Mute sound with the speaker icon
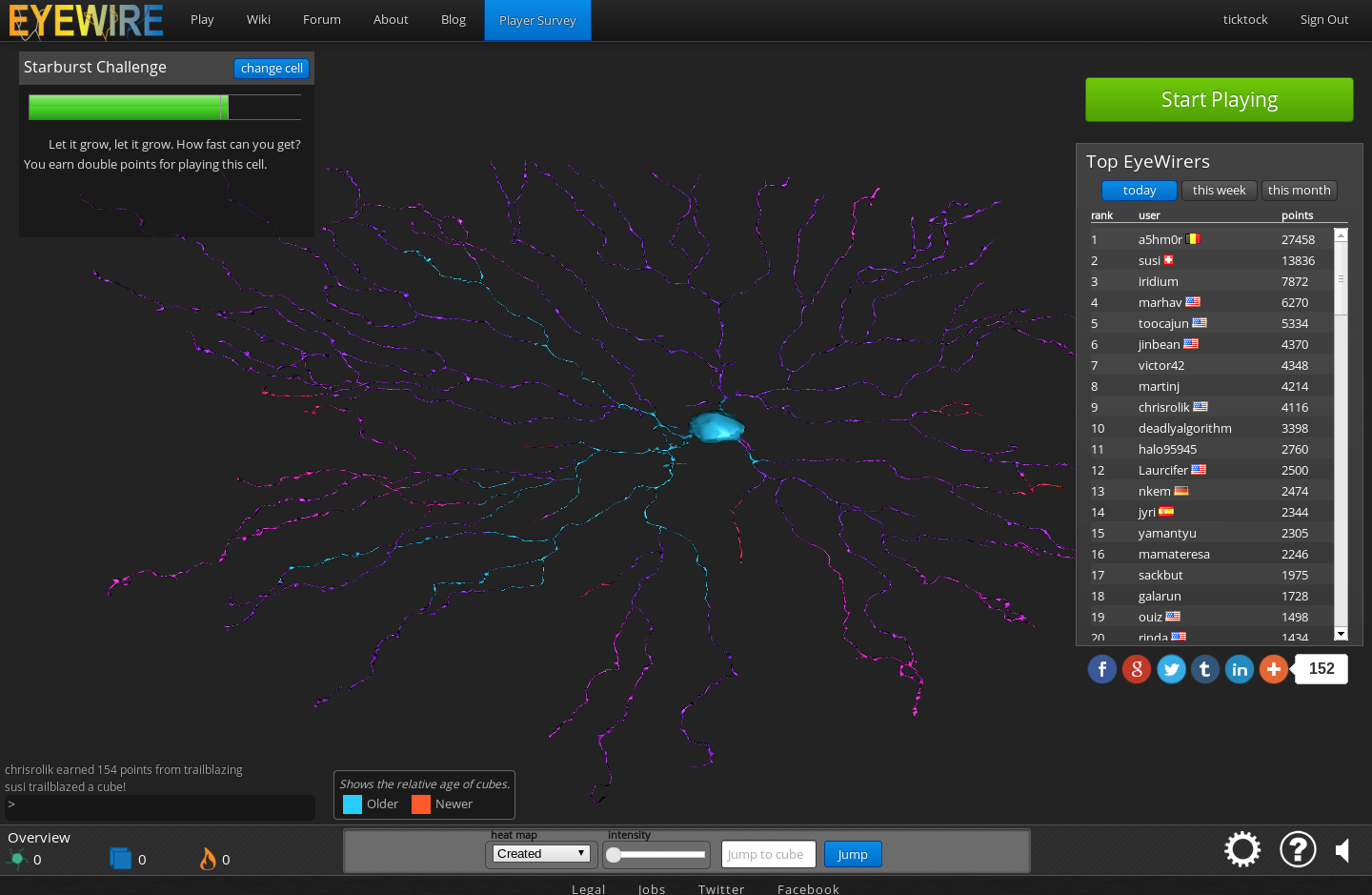1372x895 pixels. (x=1342, y=850)
